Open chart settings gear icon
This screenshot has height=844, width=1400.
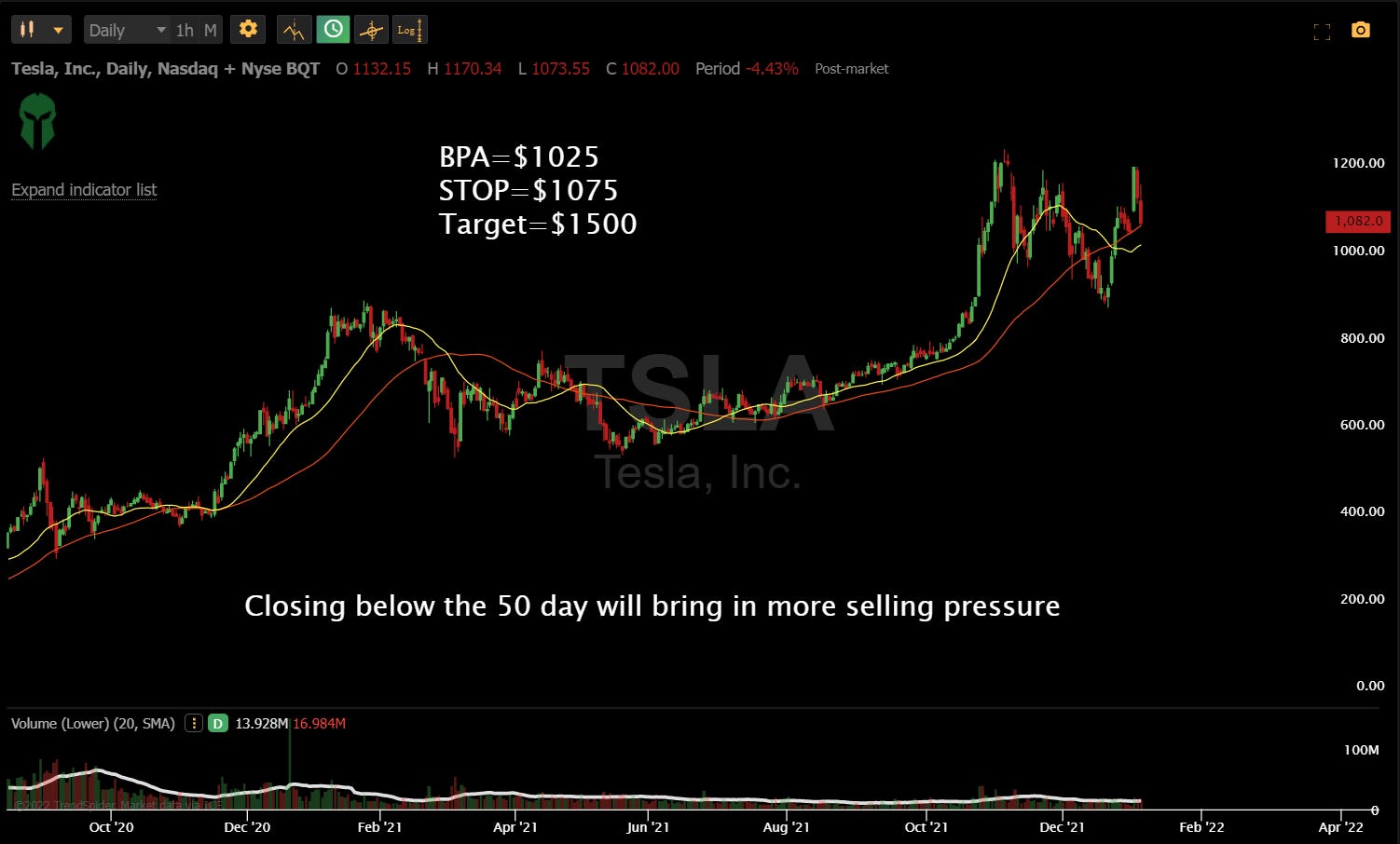[x=248, y=30]
